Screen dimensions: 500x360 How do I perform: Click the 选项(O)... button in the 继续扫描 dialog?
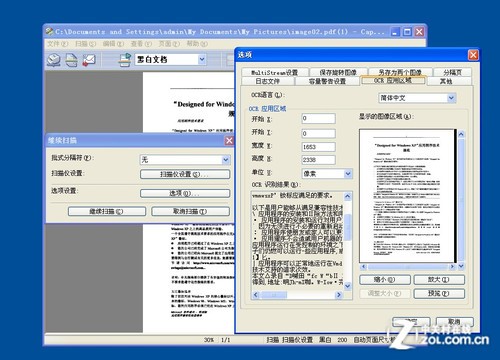point(185,194)
